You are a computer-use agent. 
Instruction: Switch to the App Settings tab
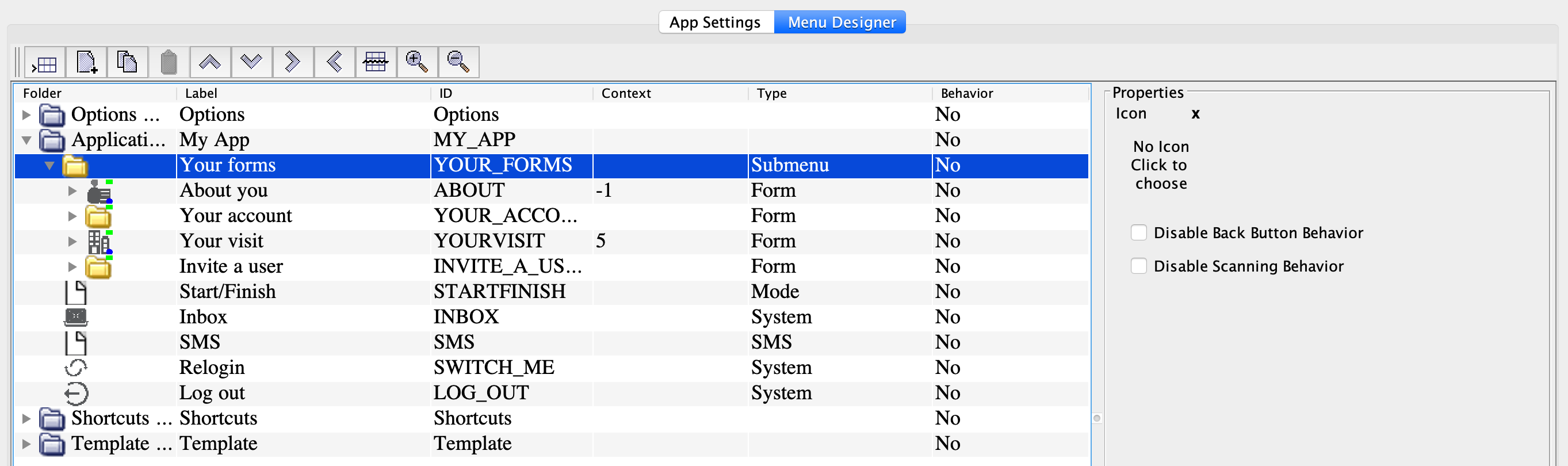click(714, 22)
